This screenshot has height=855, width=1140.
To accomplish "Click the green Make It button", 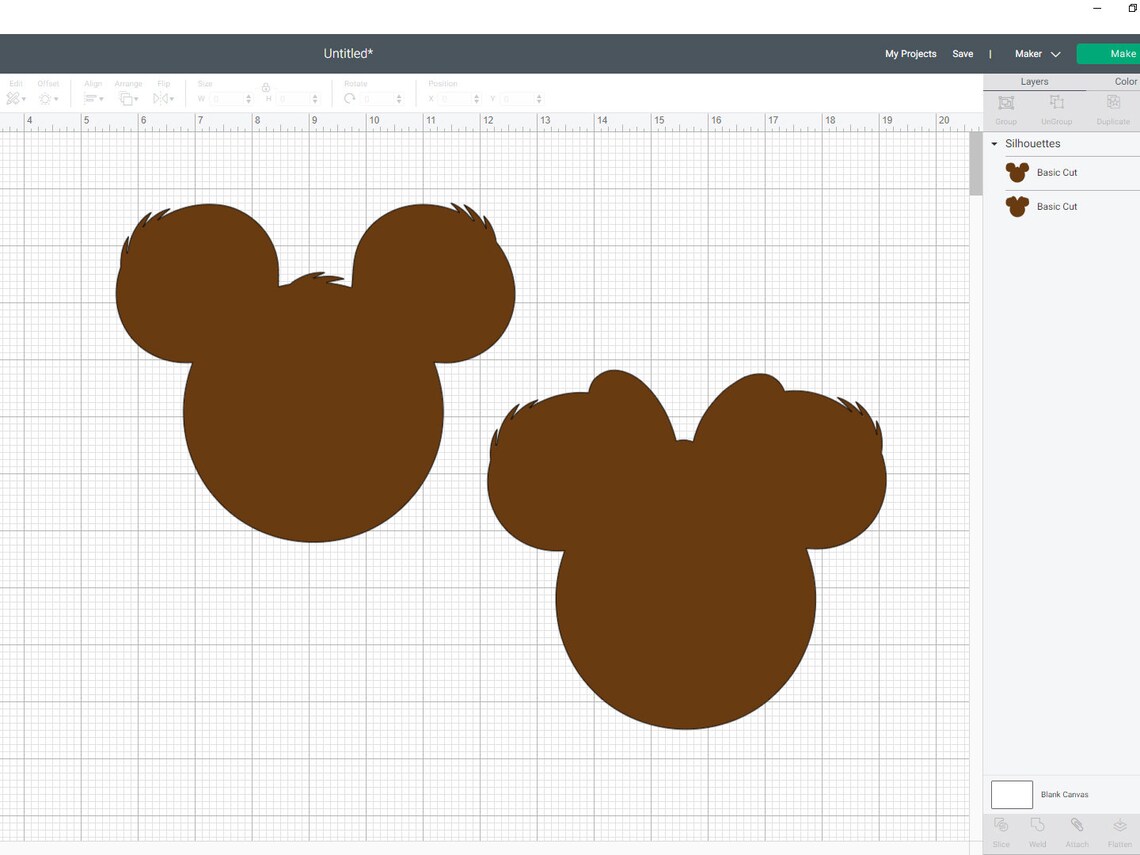I will (x=1109, y=54).
